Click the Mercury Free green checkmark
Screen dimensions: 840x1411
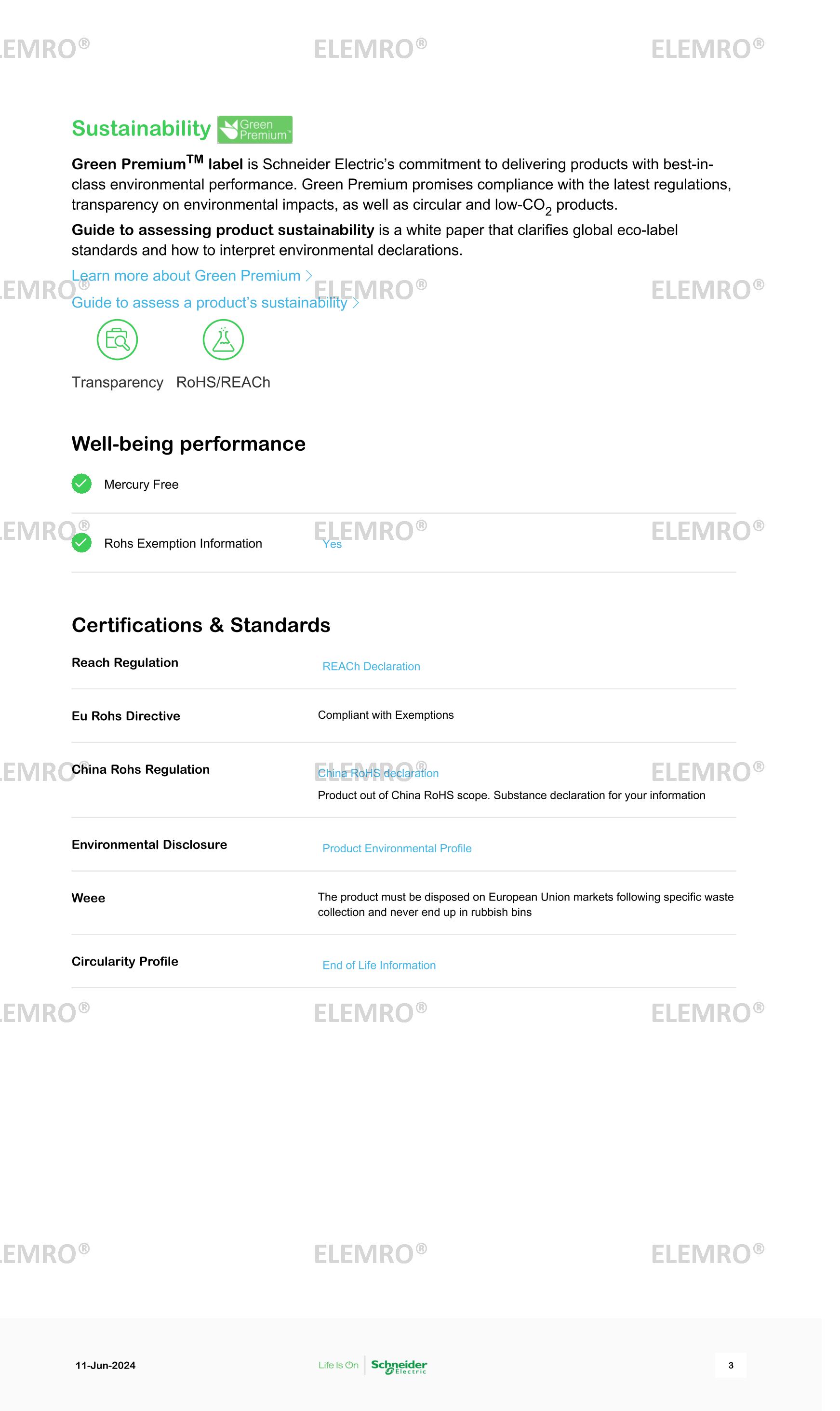pyautogui.click(x=81, y=484)
